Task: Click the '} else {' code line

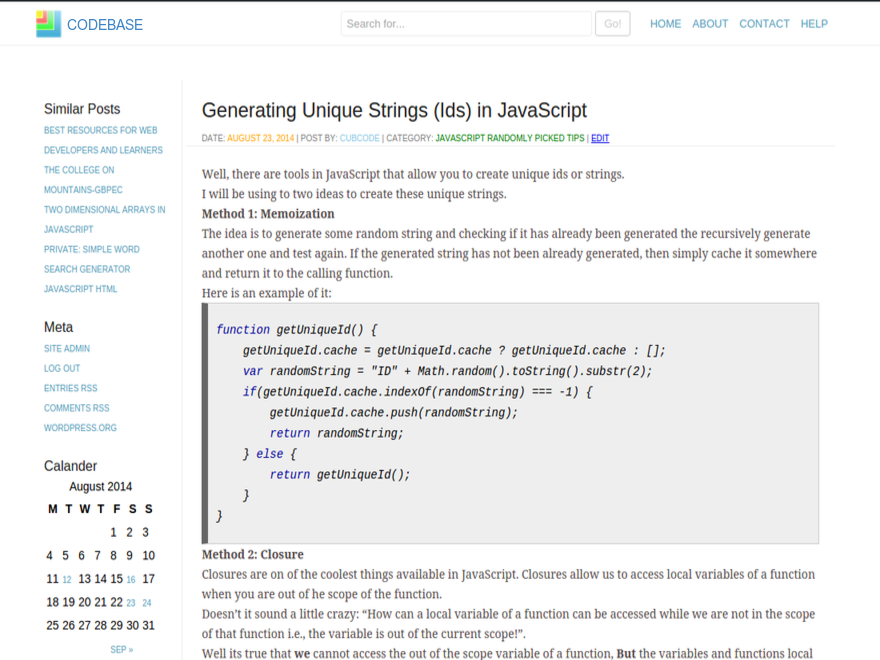Action: (x=270, y=454)
